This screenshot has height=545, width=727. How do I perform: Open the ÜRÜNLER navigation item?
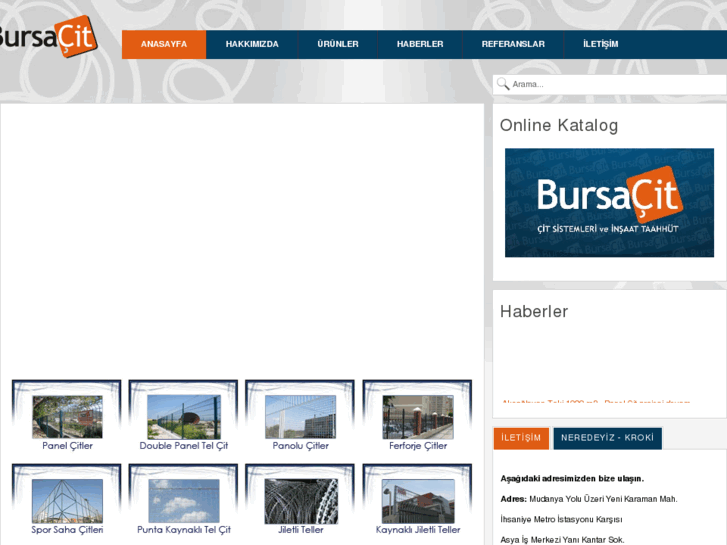[x=338, y=45]
